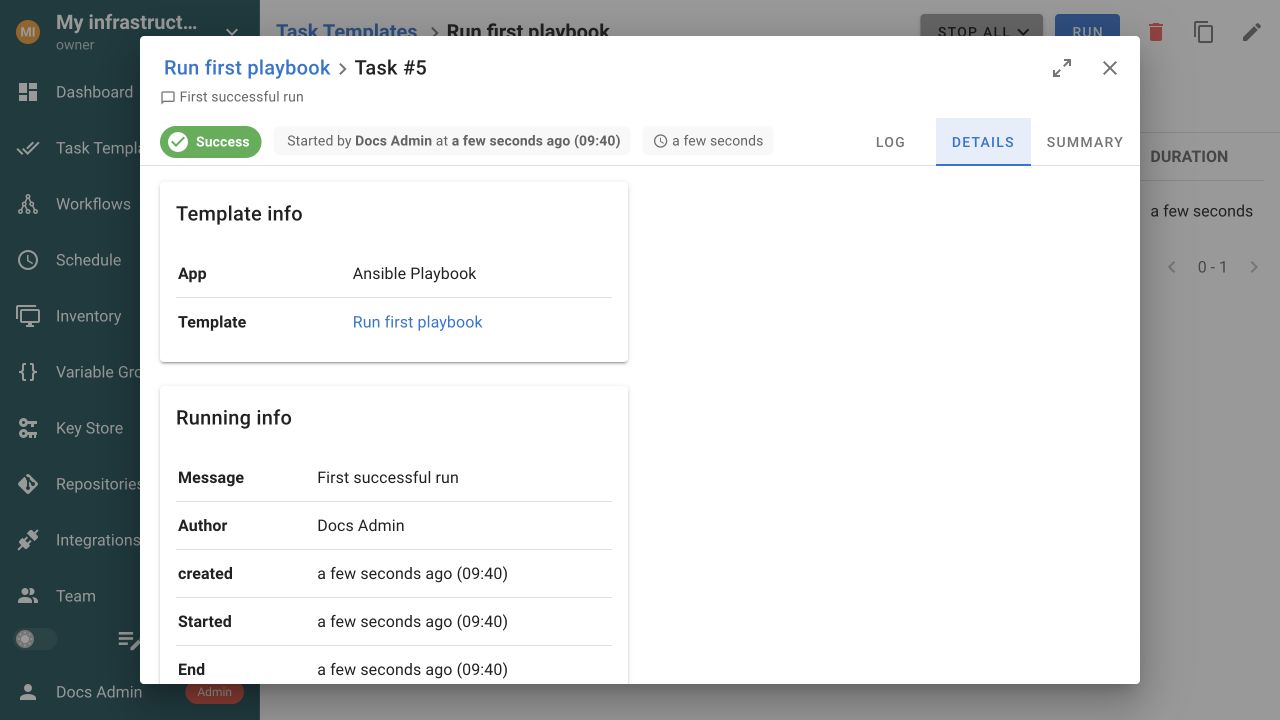Click the 'First successful run' subtitle under title
The width and height of the screenshot is (1280, 720).
point(241,97)
